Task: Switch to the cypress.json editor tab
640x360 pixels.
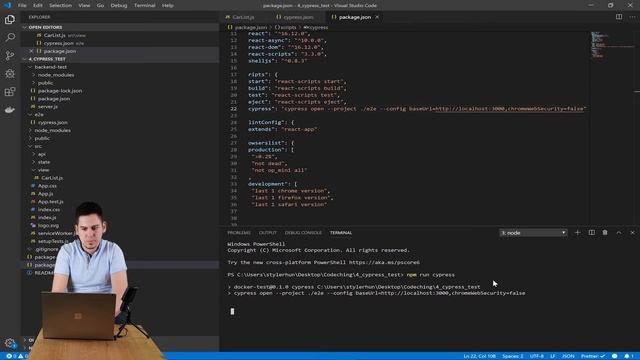Action: pyautogui.click(x=298, y=17)
